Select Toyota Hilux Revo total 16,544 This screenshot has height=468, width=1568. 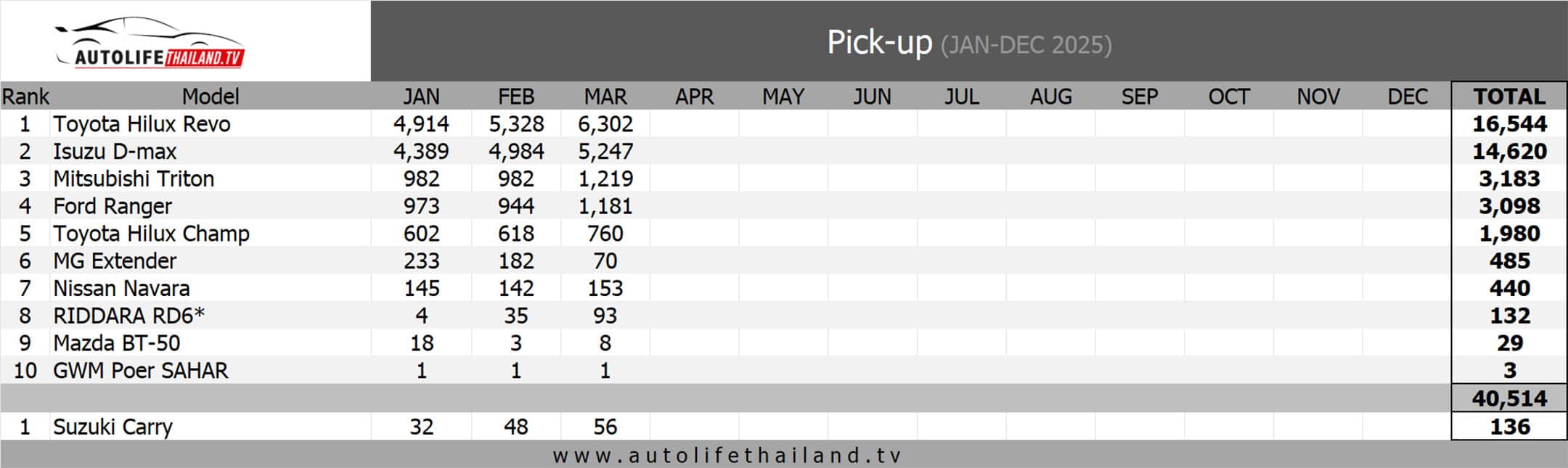(x=1509, y=124)
